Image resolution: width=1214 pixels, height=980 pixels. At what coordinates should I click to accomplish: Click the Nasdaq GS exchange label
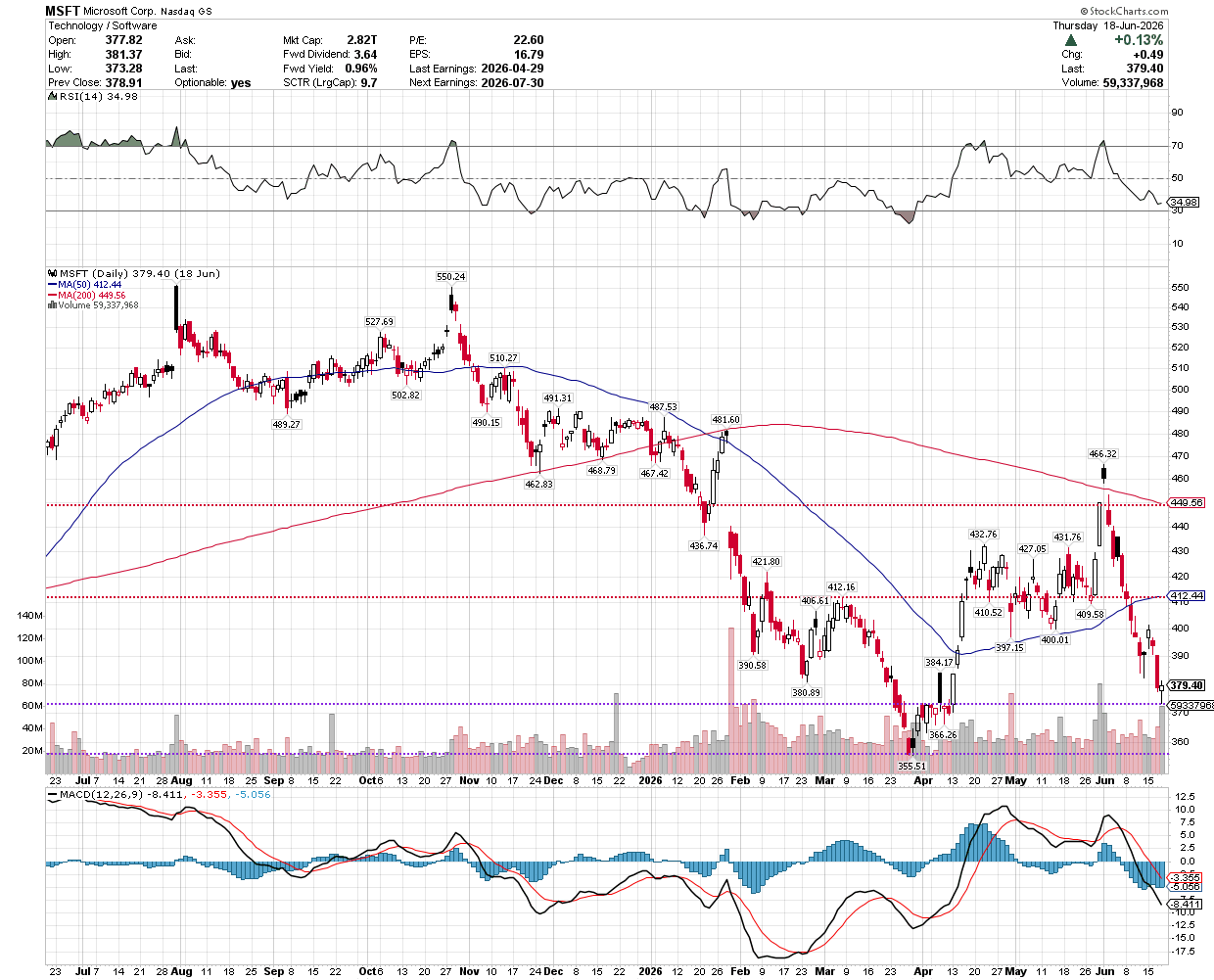pyautogui.click(x=187, y=12)
